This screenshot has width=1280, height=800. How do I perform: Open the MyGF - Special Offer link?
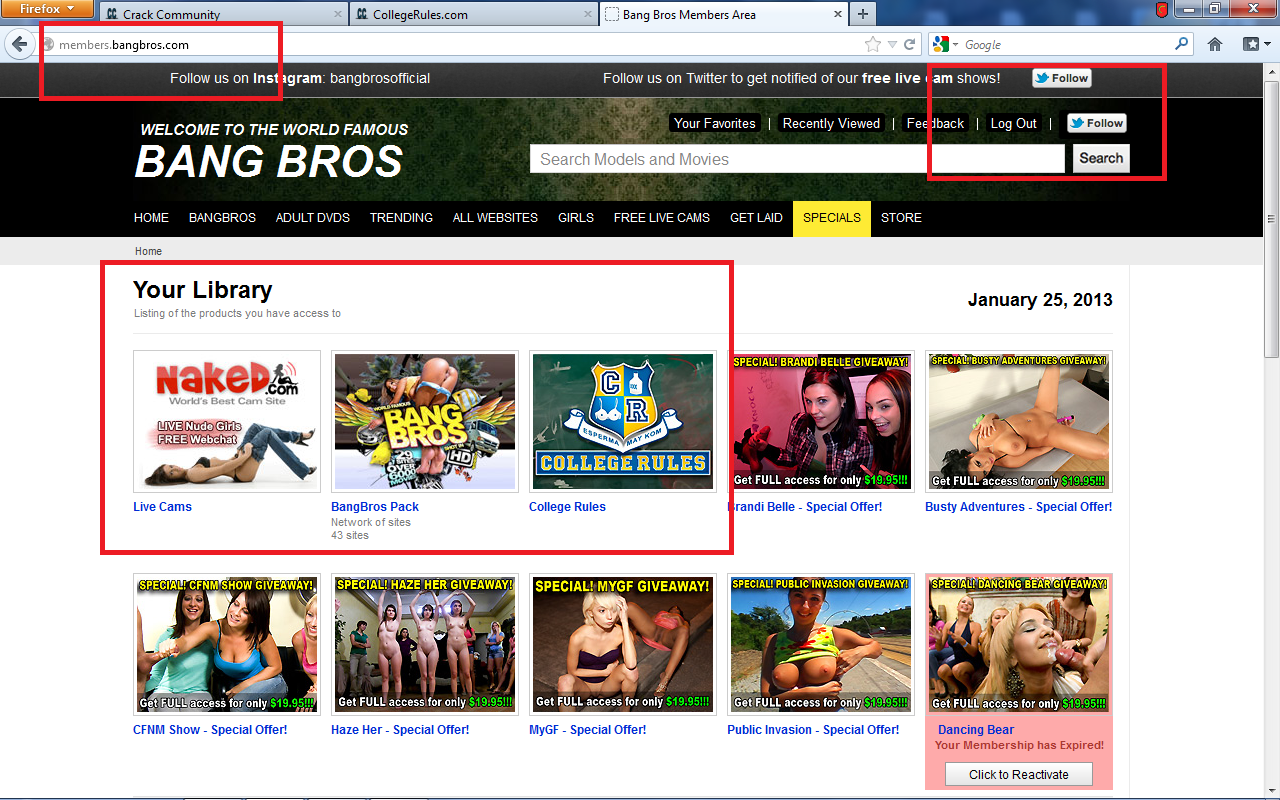[x=587, y=730]
